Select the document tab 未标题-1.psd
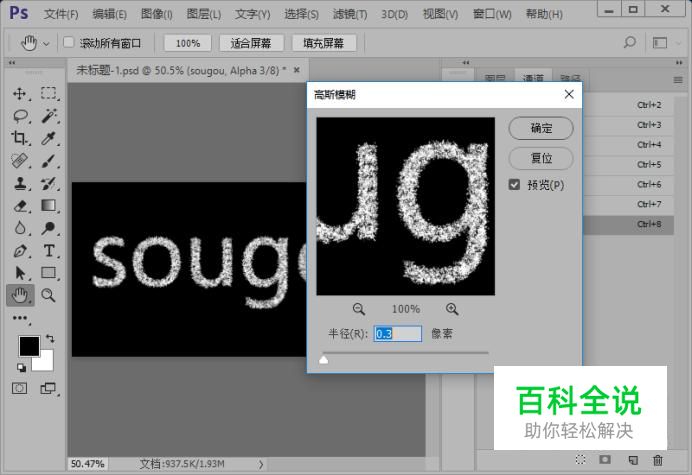692x475 pixels. (181, 70)
